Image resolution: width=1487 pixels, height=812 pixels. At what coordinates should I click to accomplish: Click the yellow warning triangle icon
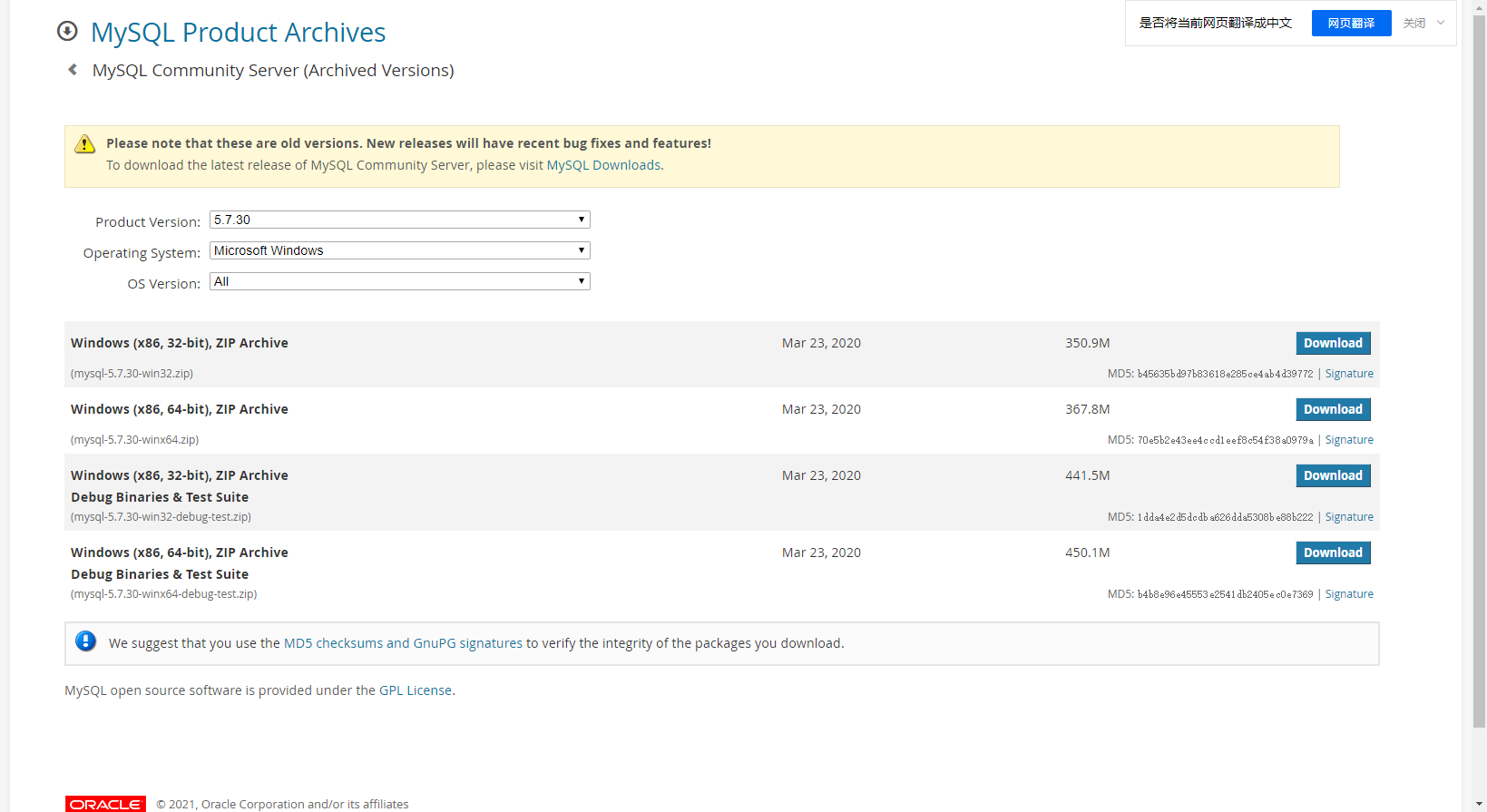click(84, 143)
